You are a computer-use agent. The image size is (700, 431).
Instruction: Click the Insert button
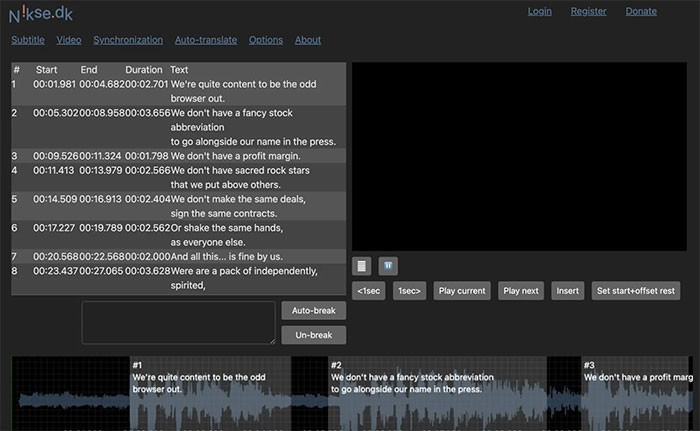pyautogui.click(x=567, y=291)
